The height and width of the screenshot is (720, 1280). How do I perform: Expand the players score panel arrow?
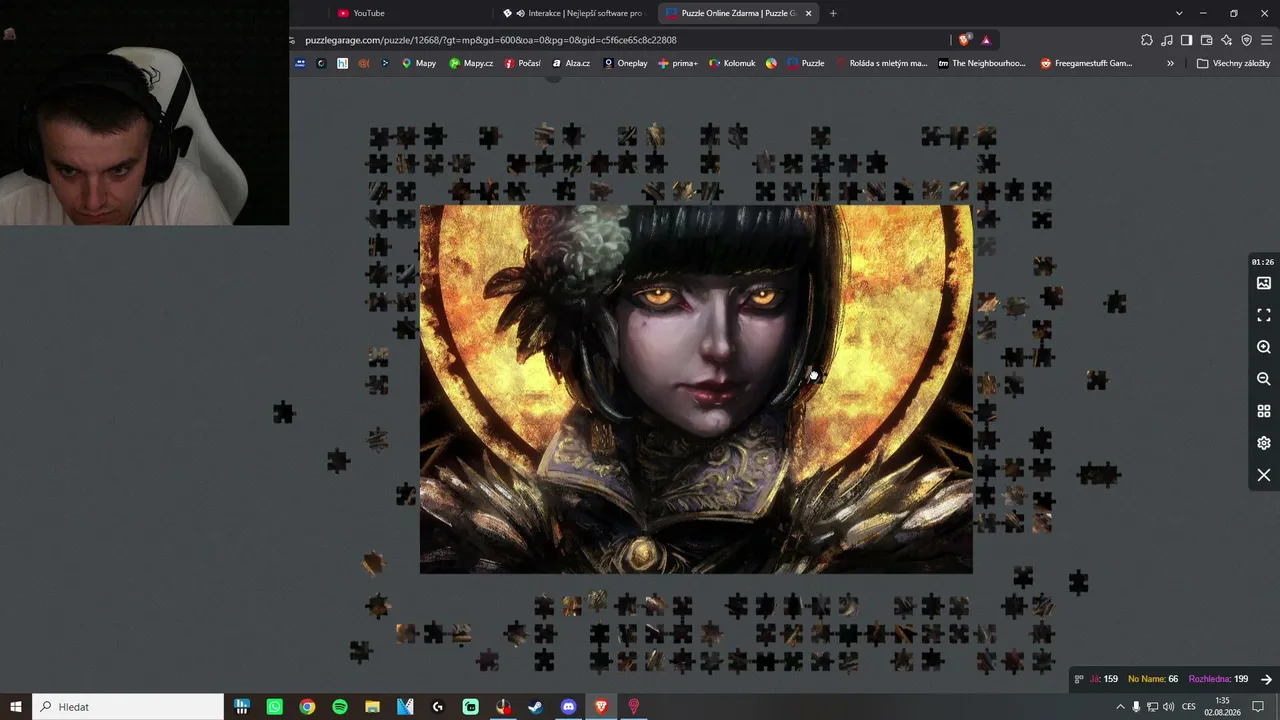(x=1266, y=679)
